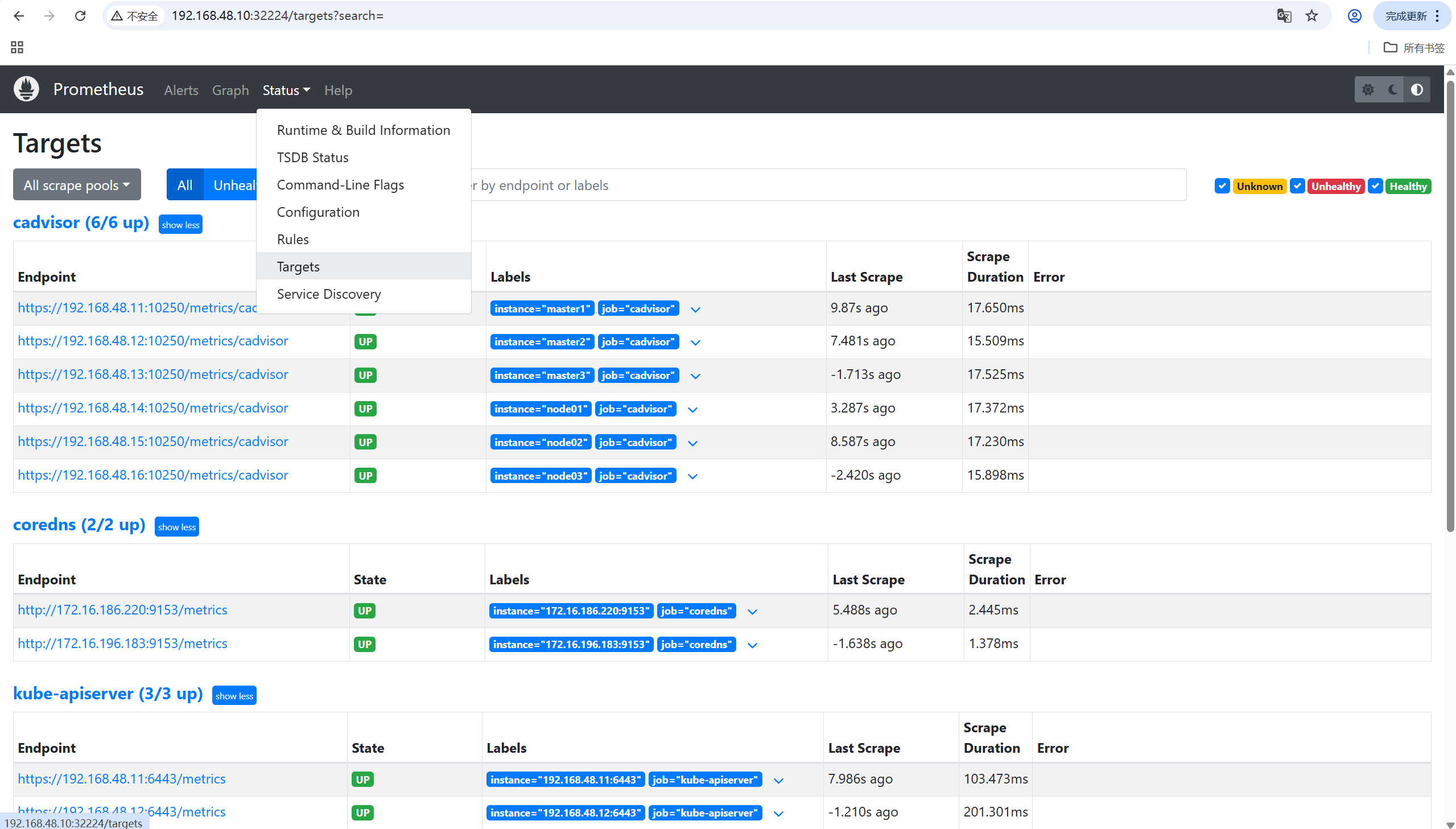This screenshot has height=829, width=1456.
Task: Expand labels for master3 cadvisor row
Action: [695, 376]
